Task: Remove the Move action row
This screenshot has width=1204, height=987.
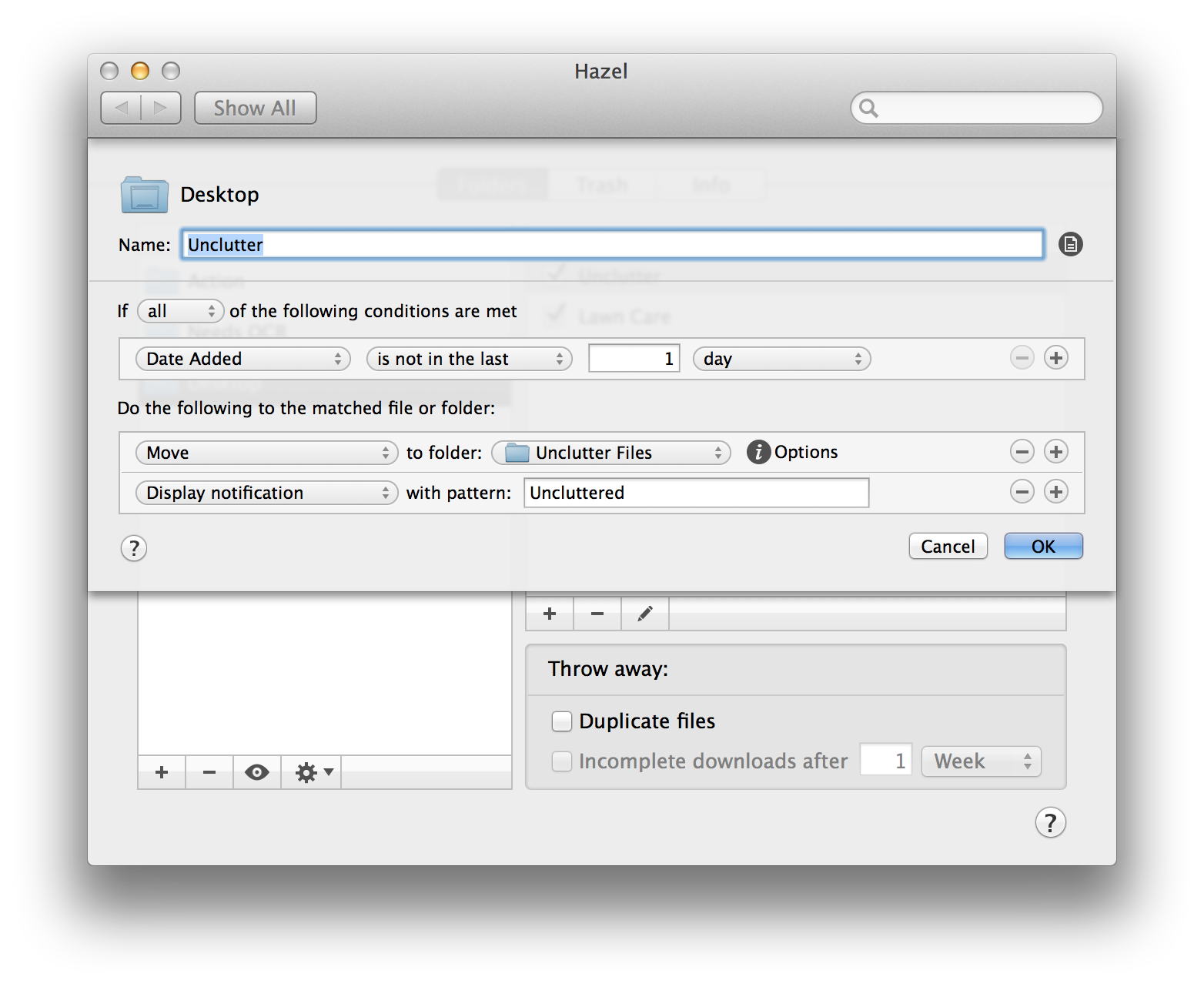Action: coord(1022,452)
